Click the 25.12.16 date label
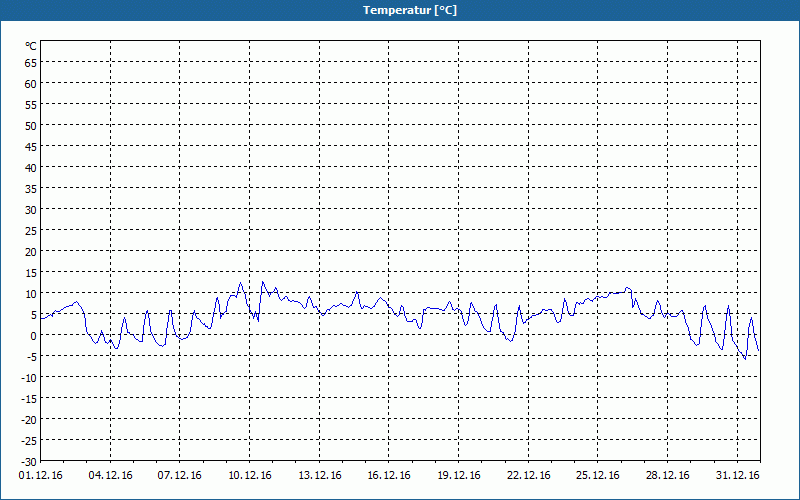This screenshot has width=800, height=500. coord(598,475)
